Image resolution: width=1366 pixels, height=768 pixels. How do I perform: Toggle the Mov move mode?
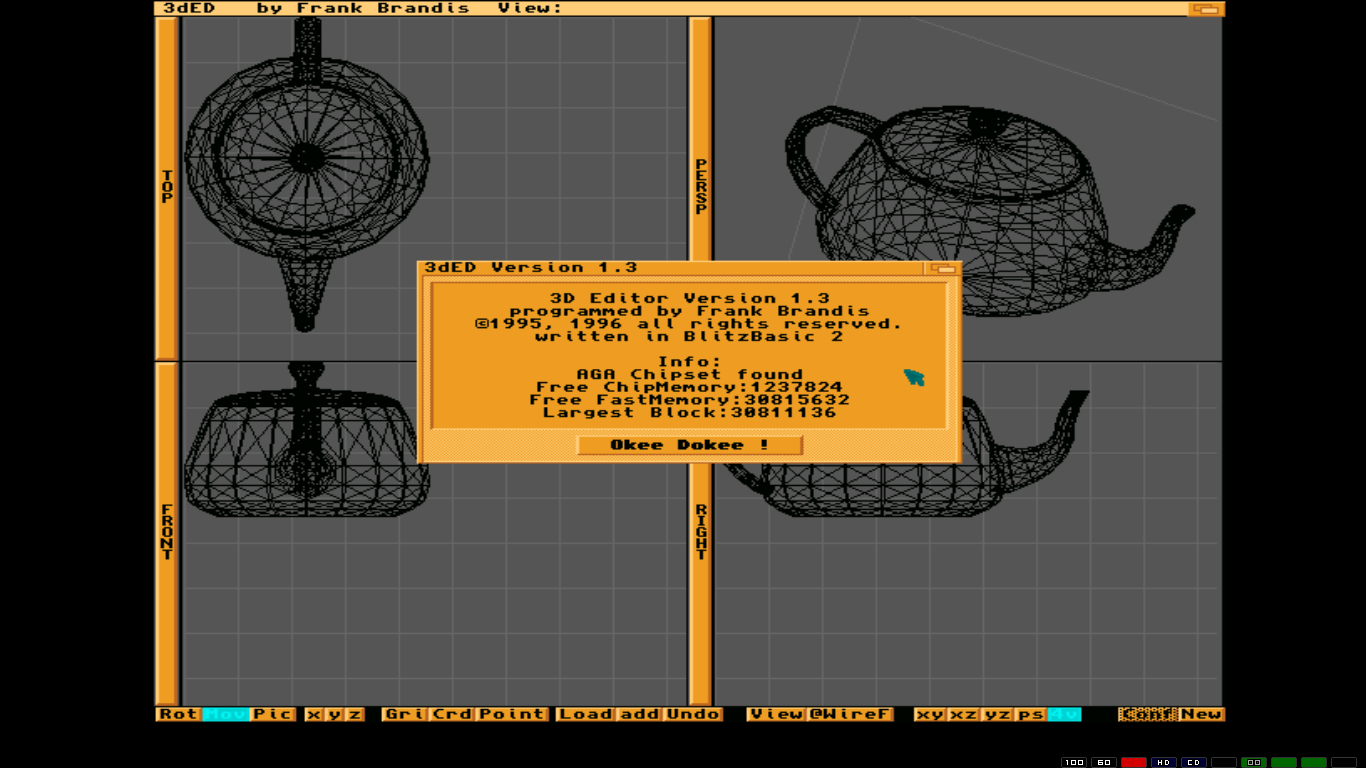(226, 714)
